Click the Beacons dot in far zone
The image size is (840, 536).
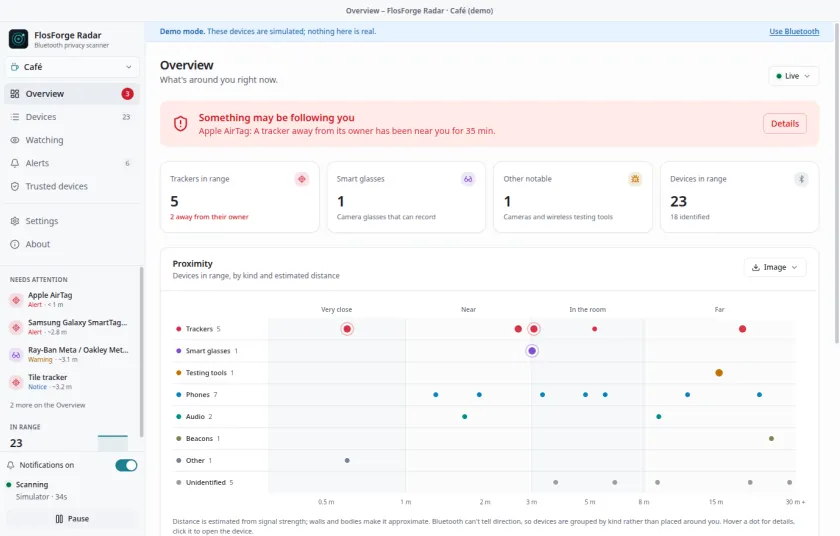[771, 439]
